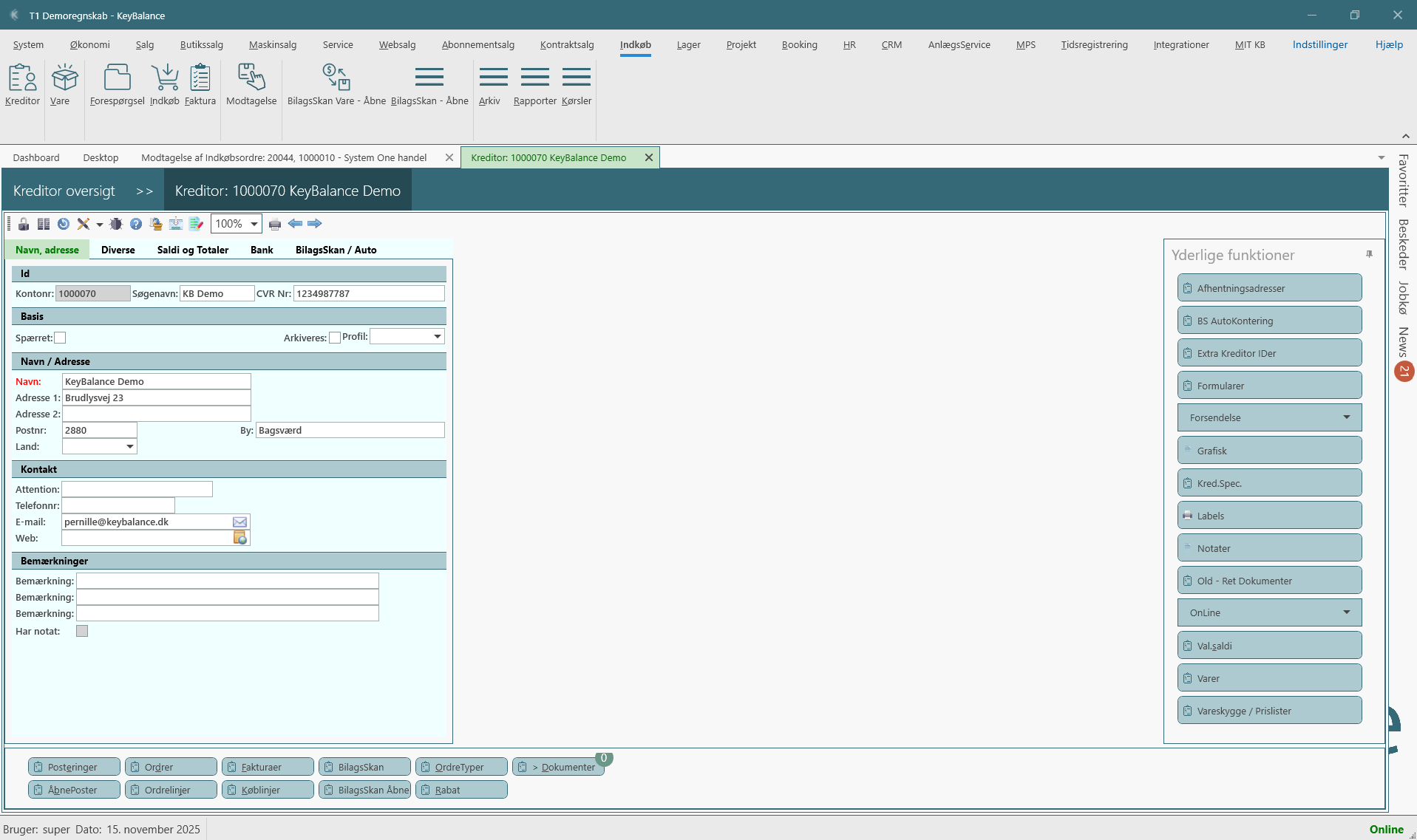Open the 100% zoom level dropdown
The width and height of the screenshot is (1417, 840).
(254, 224)
